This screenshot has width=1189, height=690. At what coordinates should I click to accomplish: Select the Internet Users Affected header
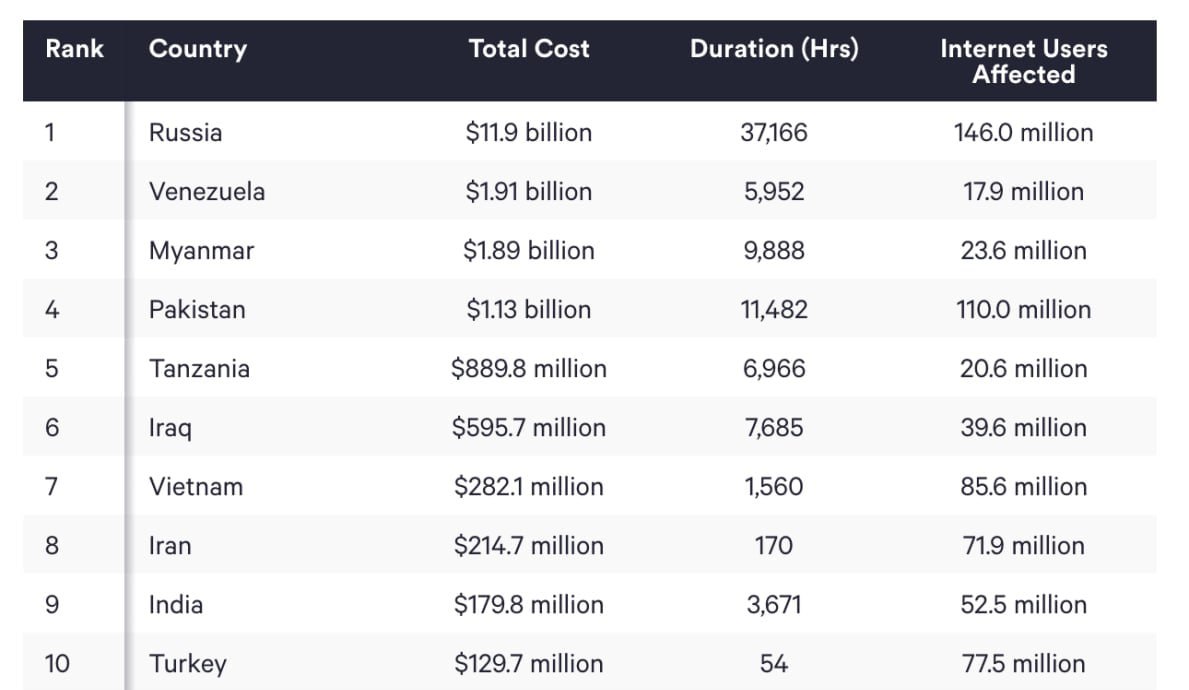1023,61
